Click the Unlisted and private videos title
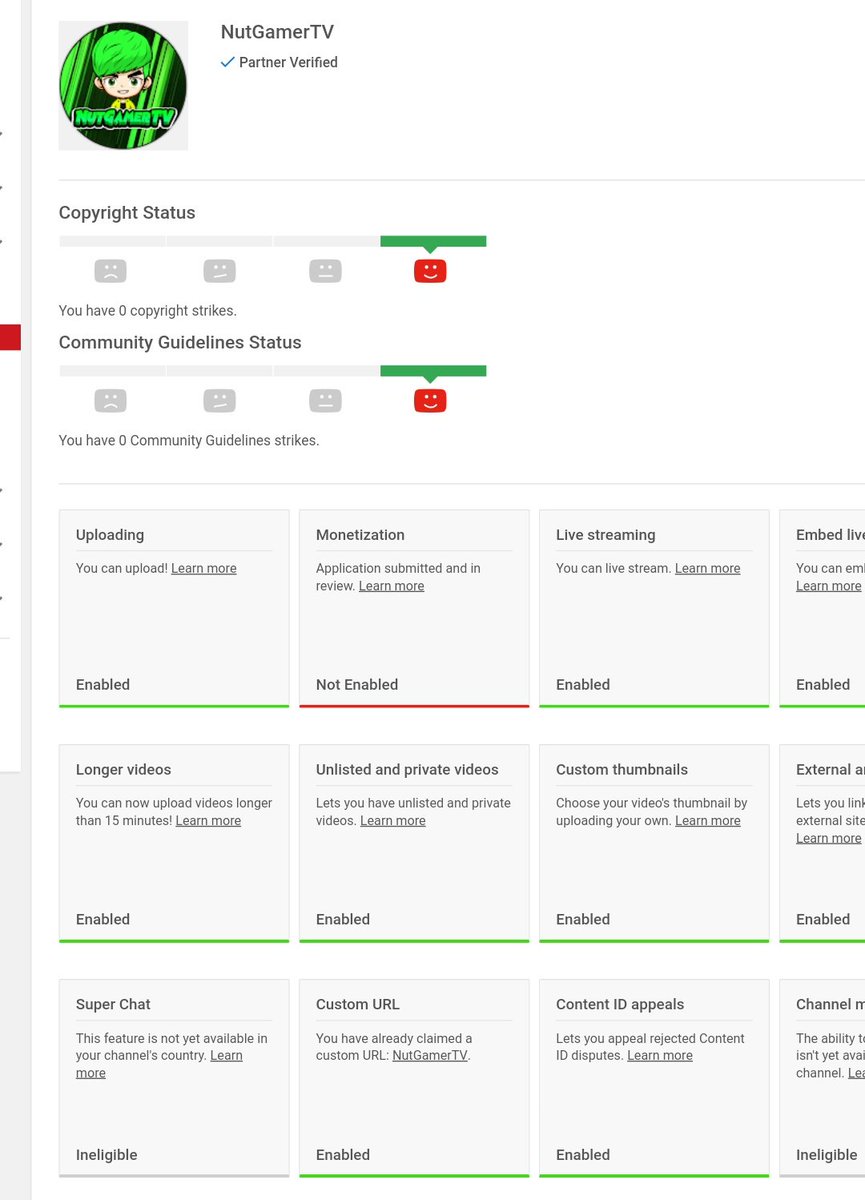865x1200 pixels. (407, 770)
